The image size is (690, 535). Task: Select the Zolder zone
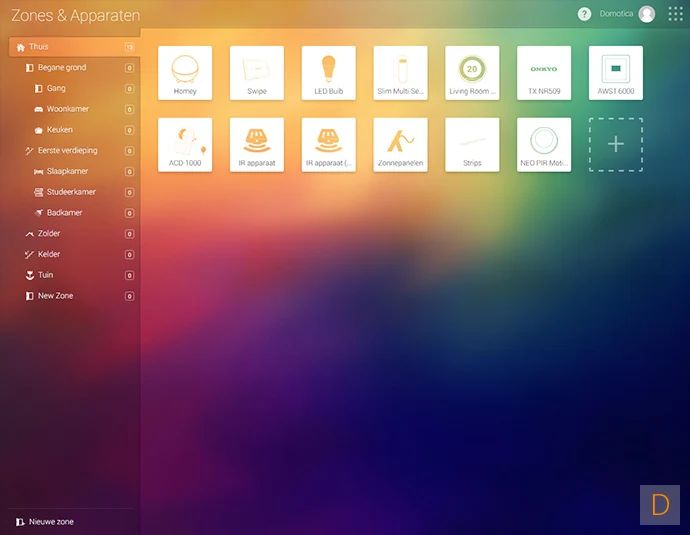click(x=74, y=234)
